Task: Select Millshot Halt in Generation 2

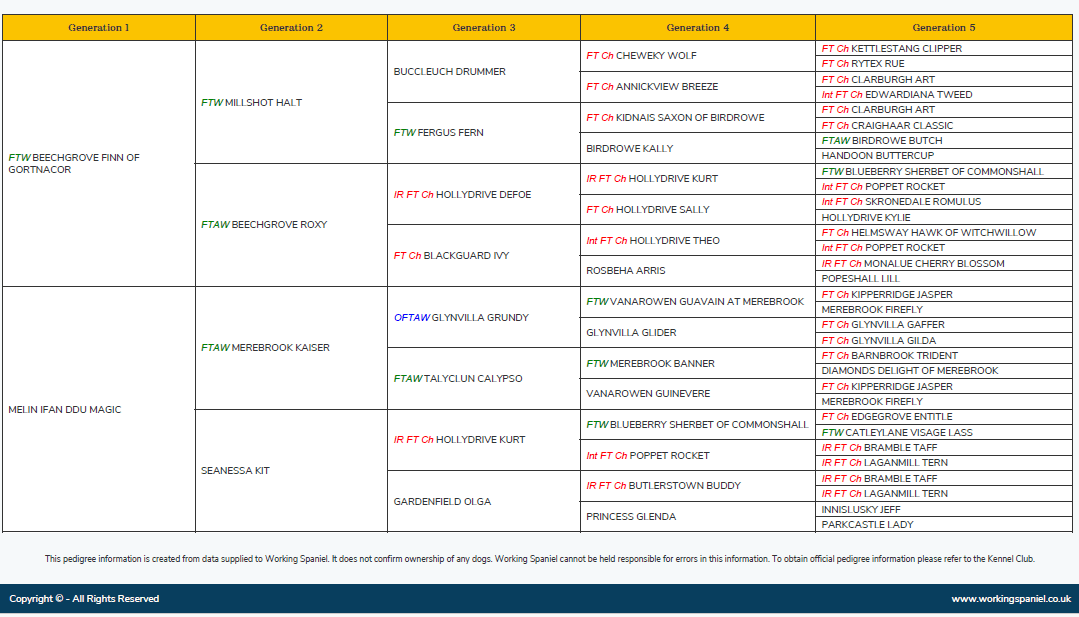Action: click(x=263, y=102)
